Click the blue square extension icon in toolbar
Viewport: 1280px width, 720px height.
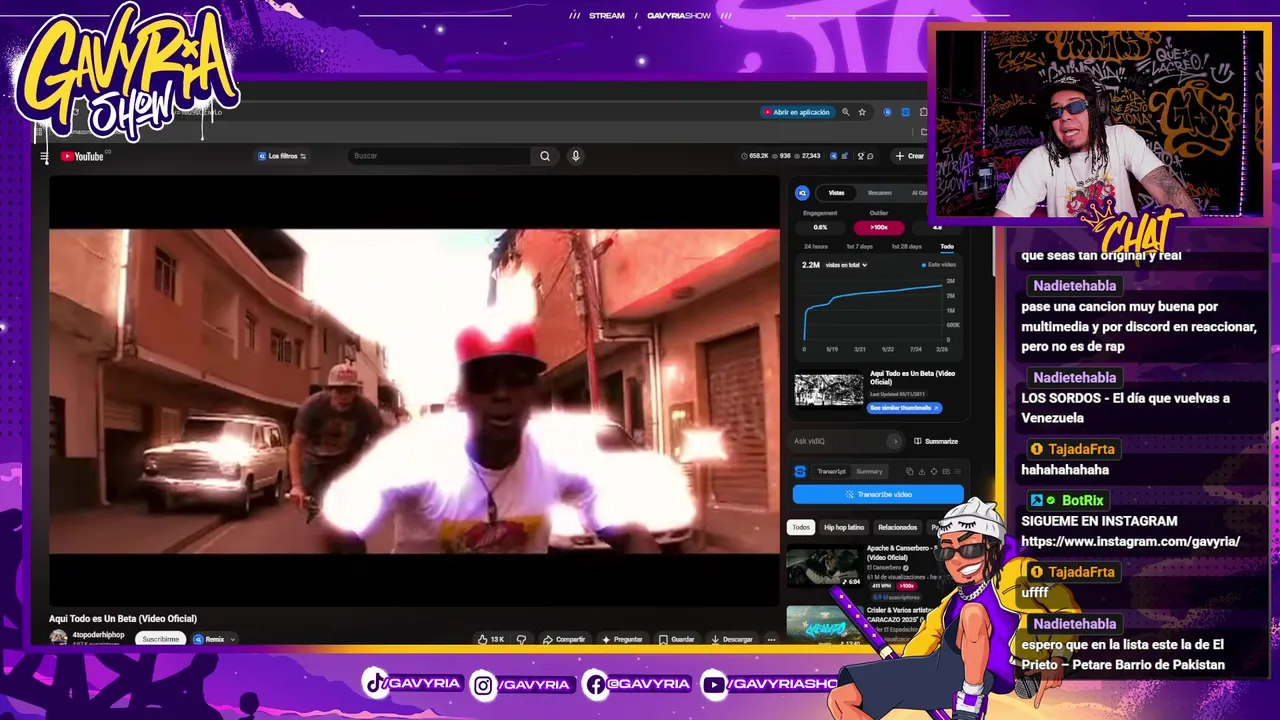point(905,112)
